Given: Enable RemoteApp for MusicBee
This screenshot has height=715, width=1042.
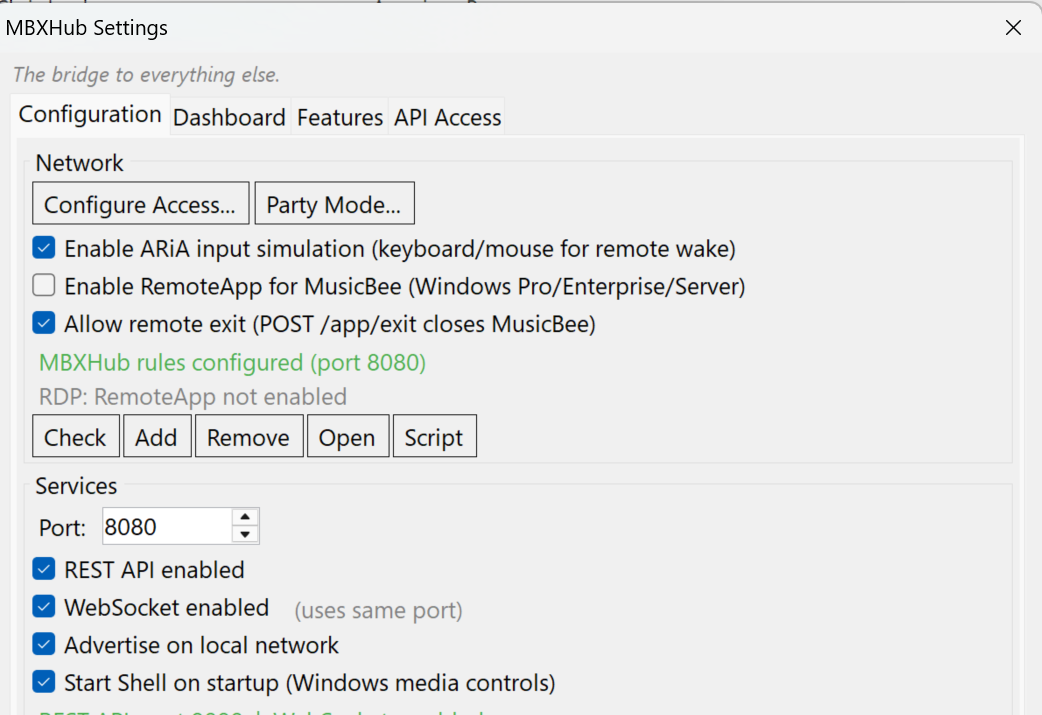Looking at the screenshot, I should pos(43,285).
